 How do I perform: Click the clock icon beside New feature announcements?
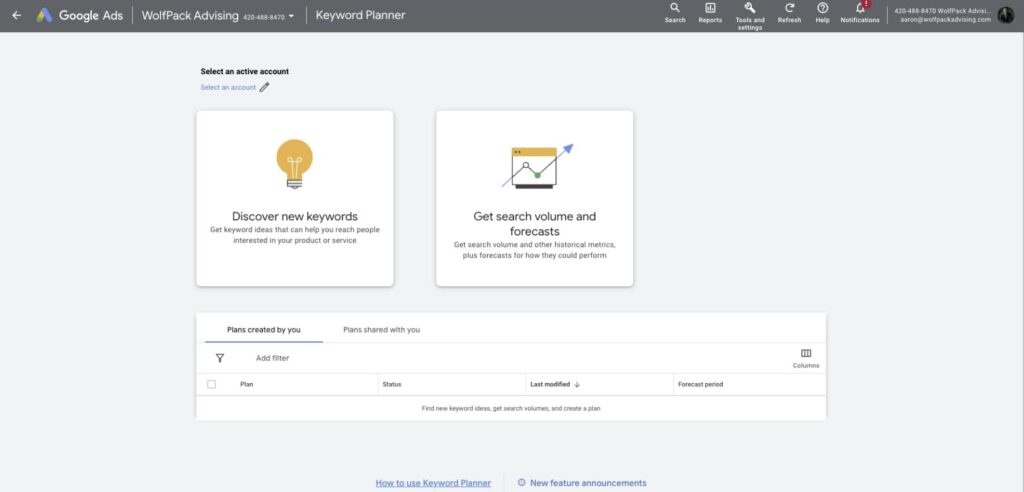(x=521, y=483)
